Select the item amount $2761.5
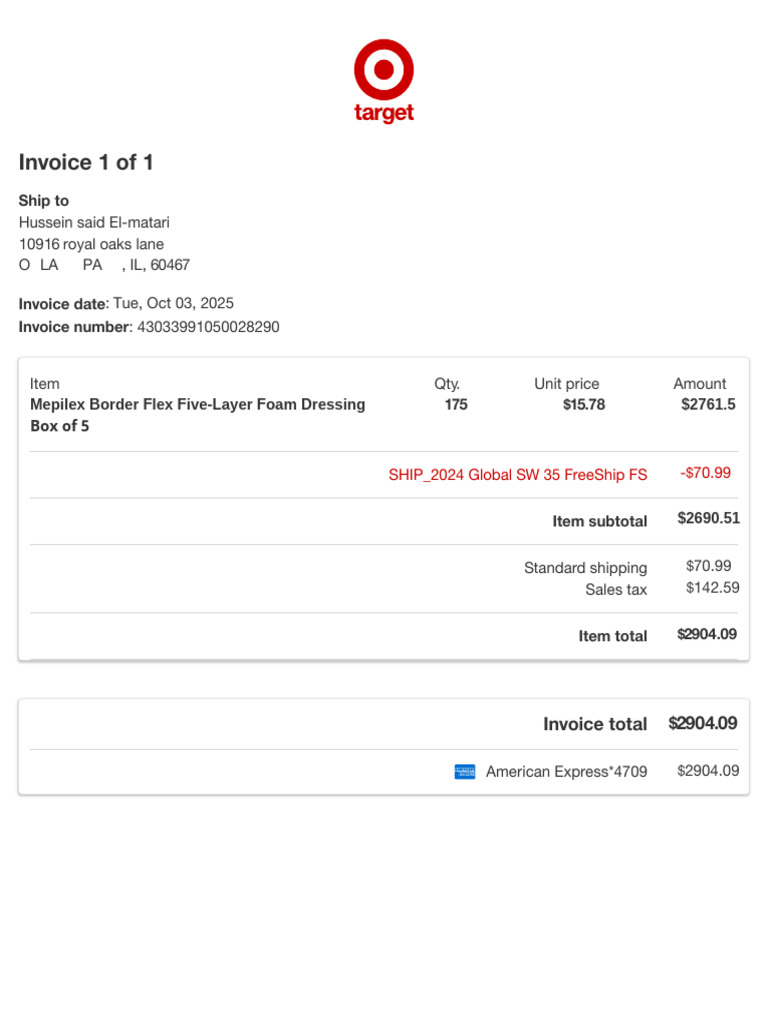 tap(708, 404)
